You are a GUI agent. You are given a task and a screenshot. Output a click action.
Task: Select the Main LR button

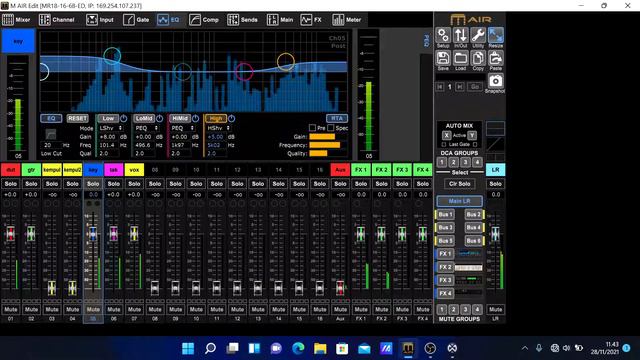(x=460, y=201)
